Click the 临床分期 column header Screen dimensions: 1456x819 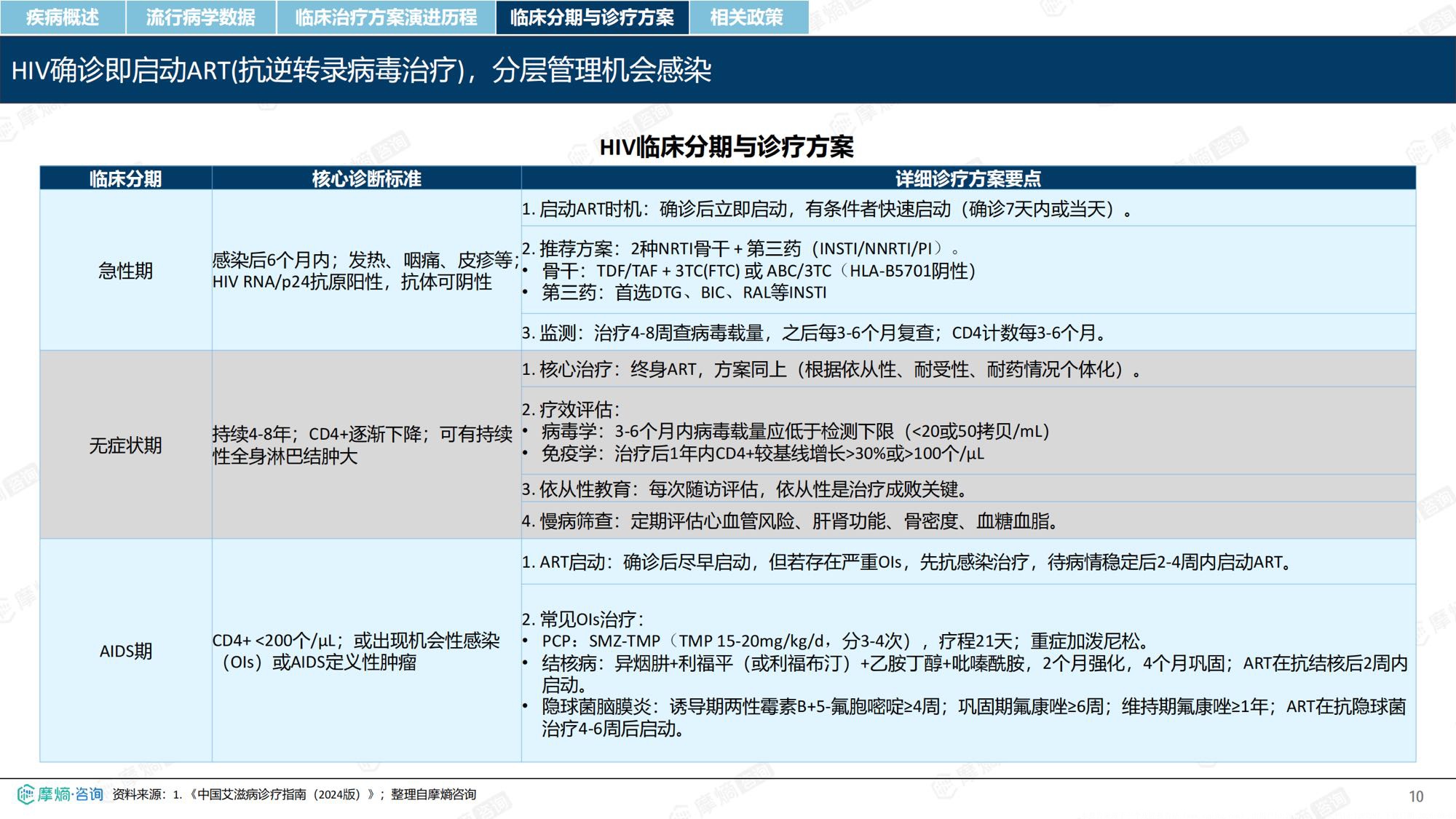point(126,178)
